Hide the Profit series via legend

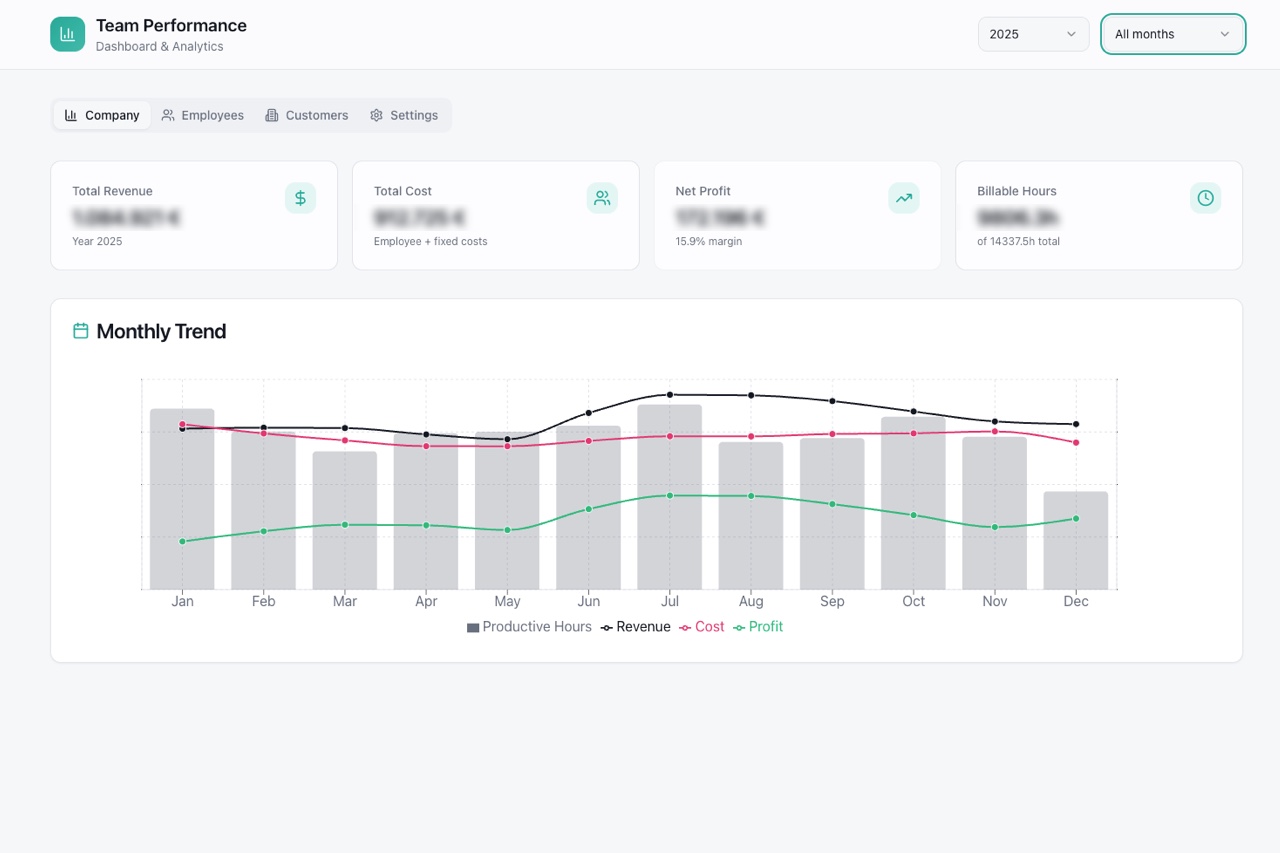coord(760,627)
